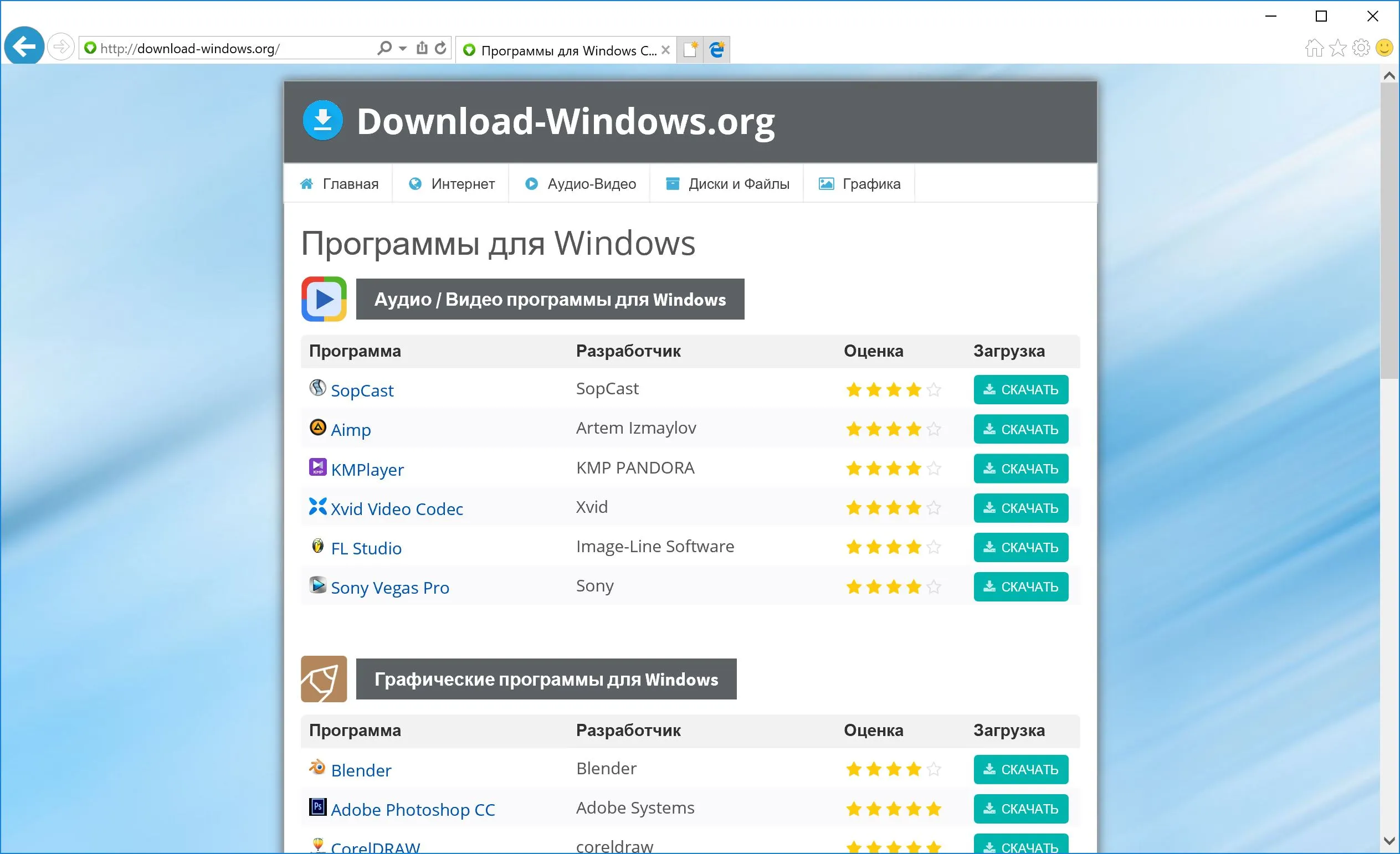Click the KMPlayer program icon
The width and height of the screenshot is (1400, 854).
tap(317, 467)
